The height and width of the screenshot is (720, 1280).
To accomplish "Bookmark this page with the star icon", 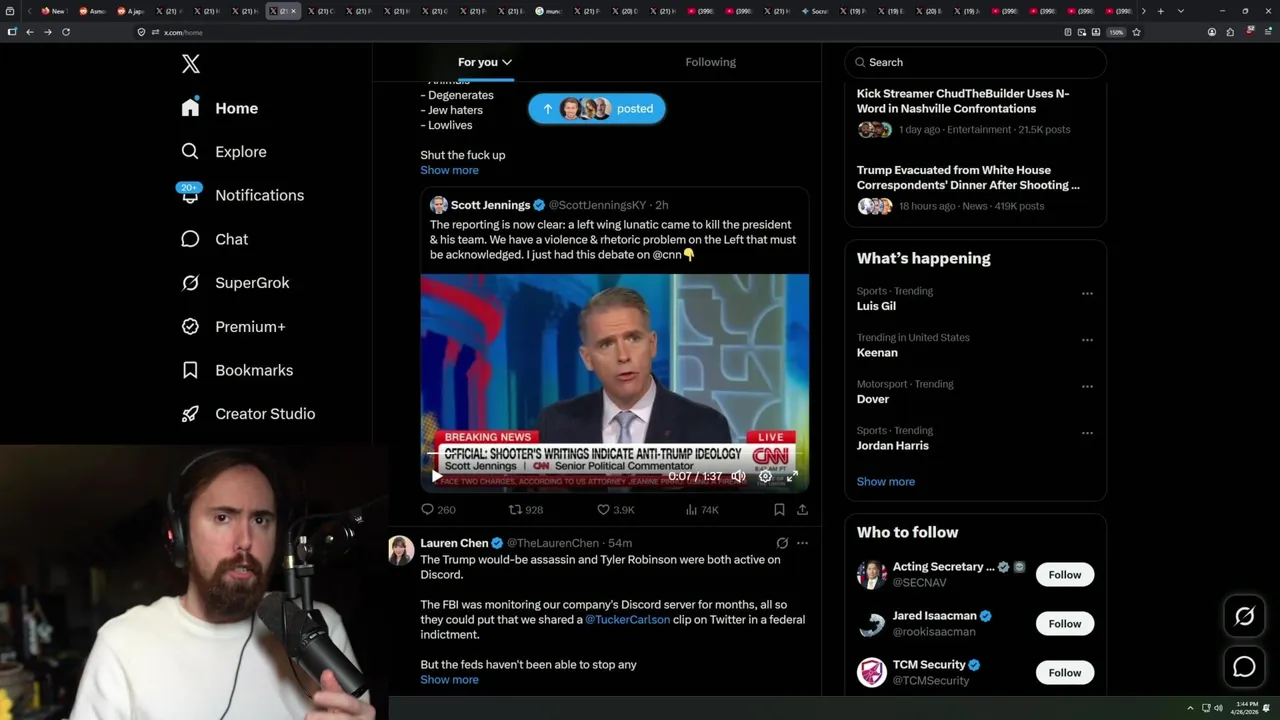I will click(1137, 32).
